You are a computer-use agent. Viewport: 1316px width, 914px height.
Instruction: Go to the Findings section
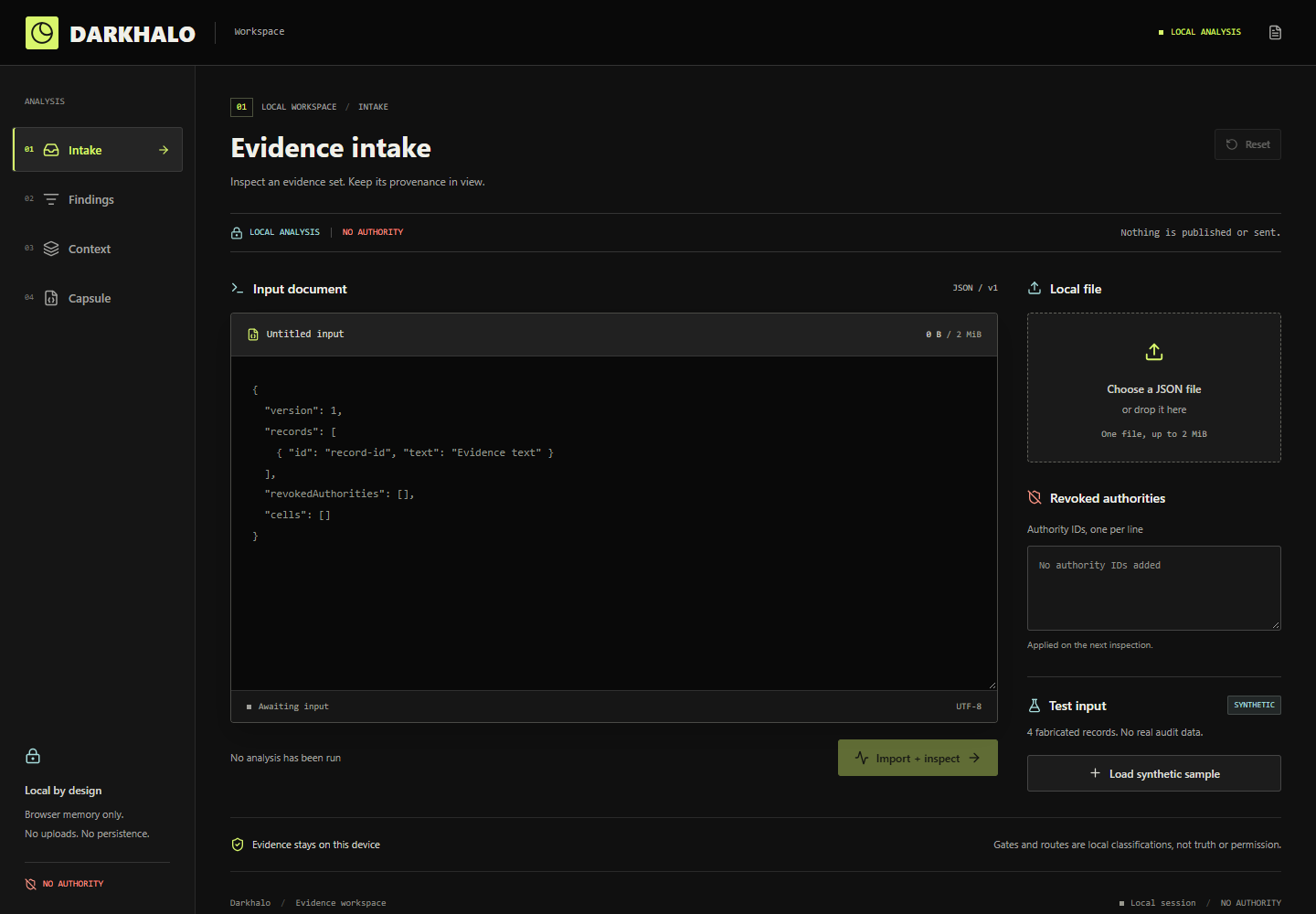[98, 199]
